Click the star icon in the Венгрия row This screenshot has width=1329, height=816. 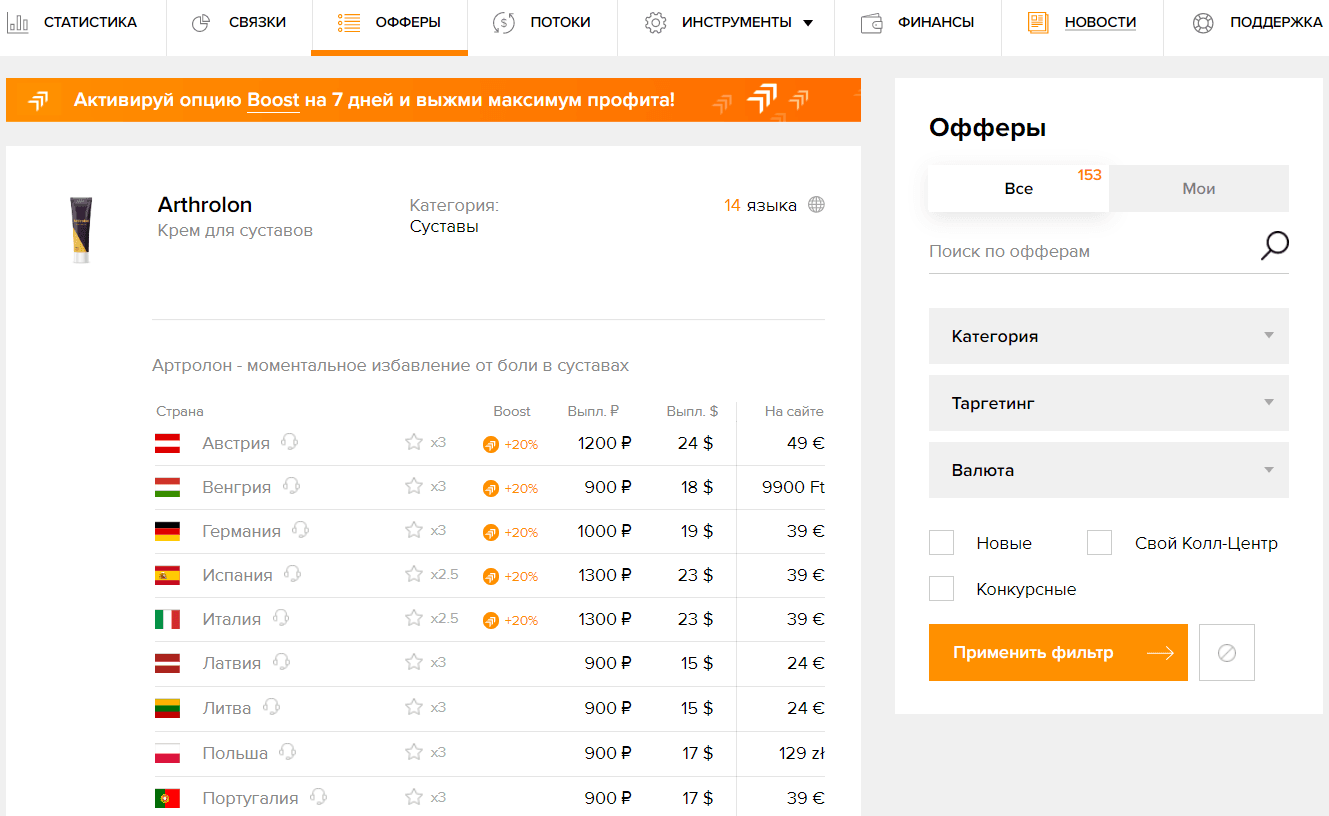click(414, 486)
